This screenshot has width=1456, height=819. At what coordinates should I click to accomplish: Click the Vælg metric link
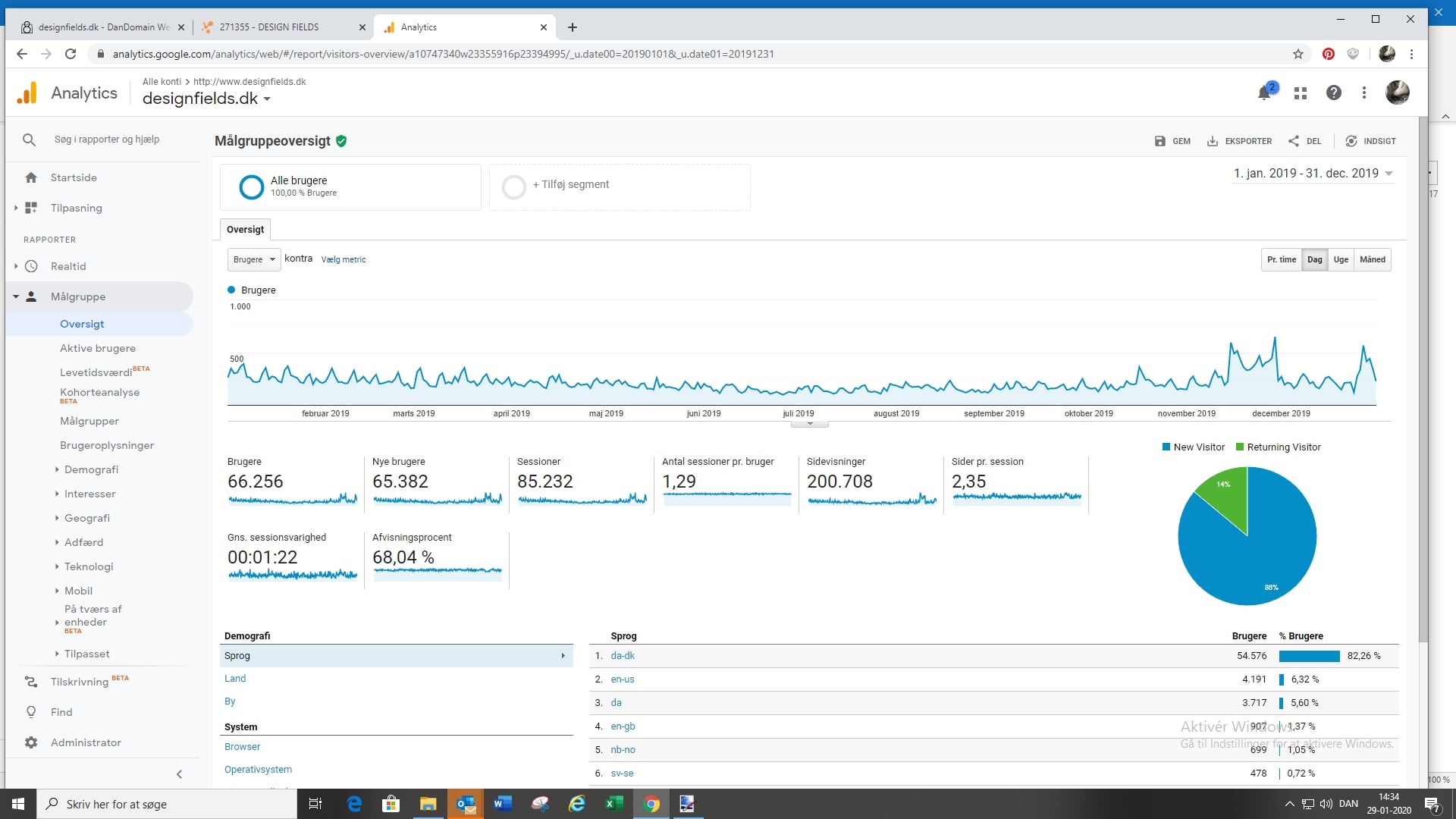pyautogui.click(x=343, y=259)
